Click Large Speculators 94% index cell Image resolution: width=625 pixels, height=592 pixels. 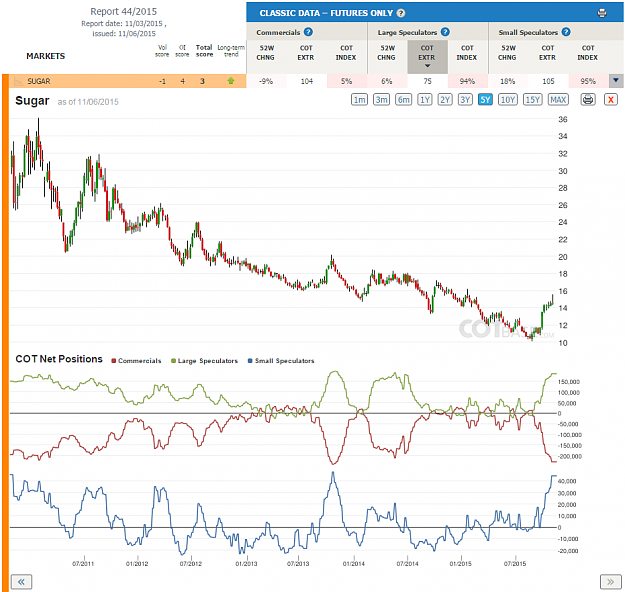[x=467, y=81]
